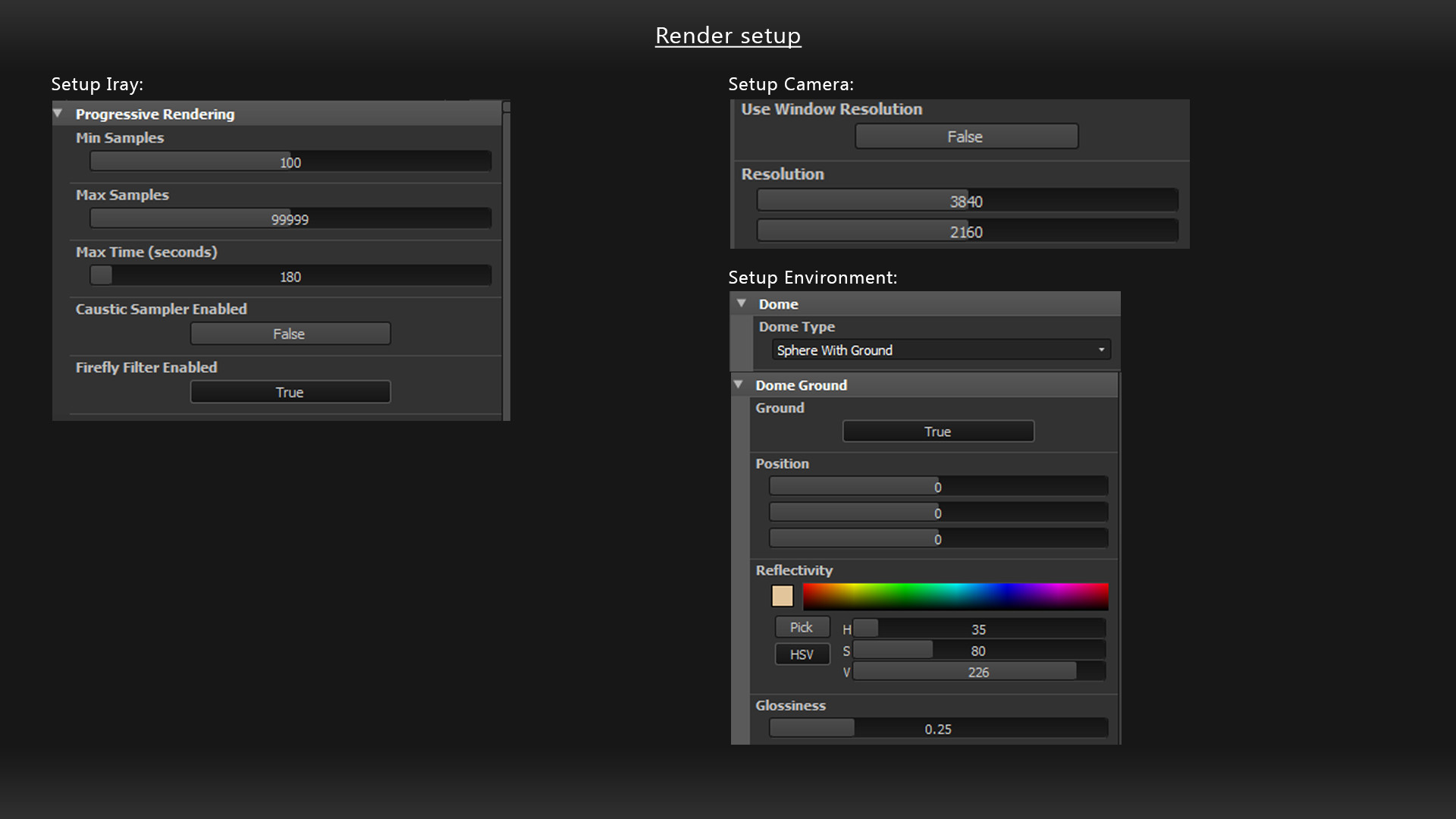Click the Reflectivity label

pos(794,570)
